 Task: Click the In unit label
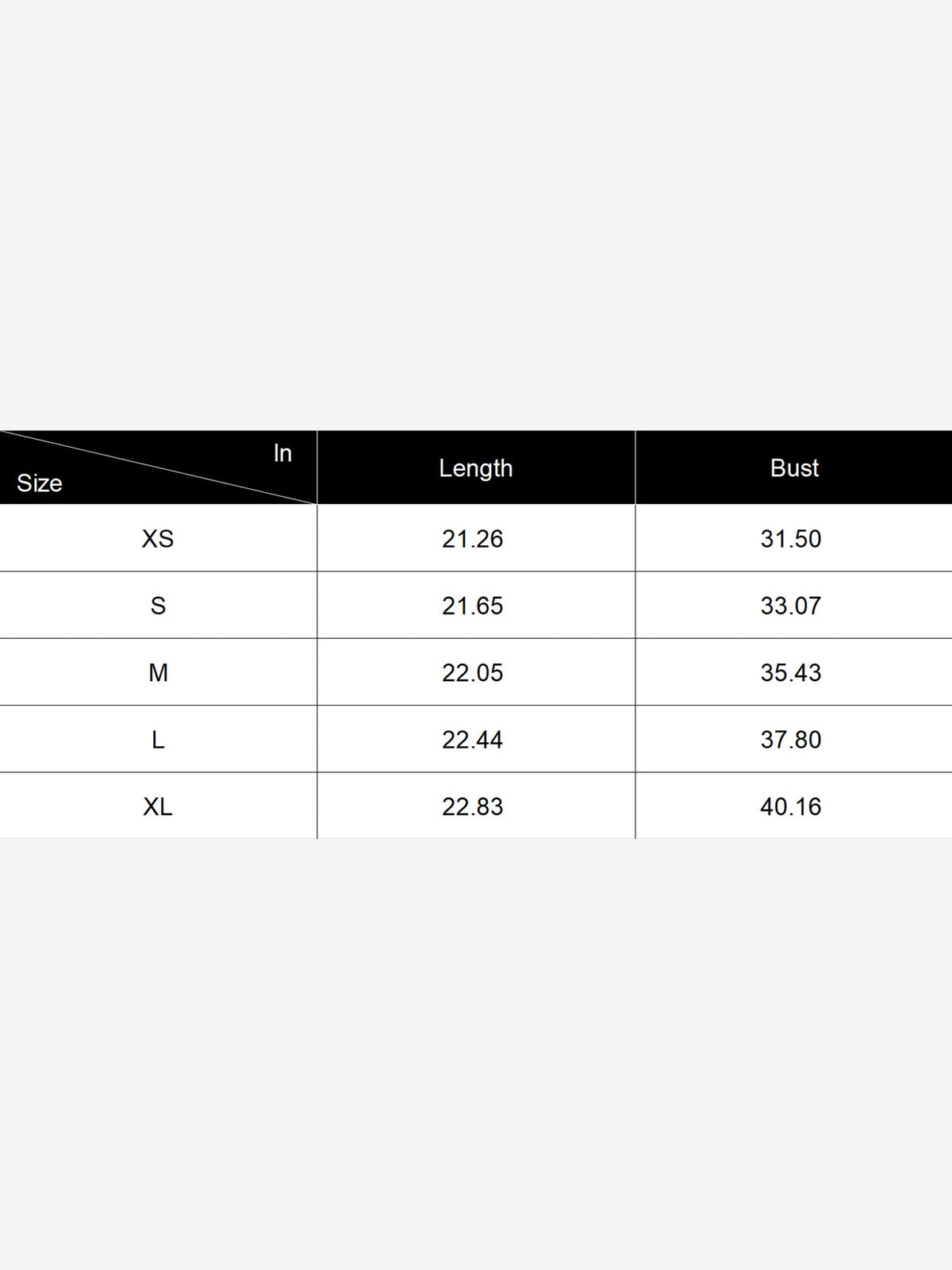[x=282, y=453]
